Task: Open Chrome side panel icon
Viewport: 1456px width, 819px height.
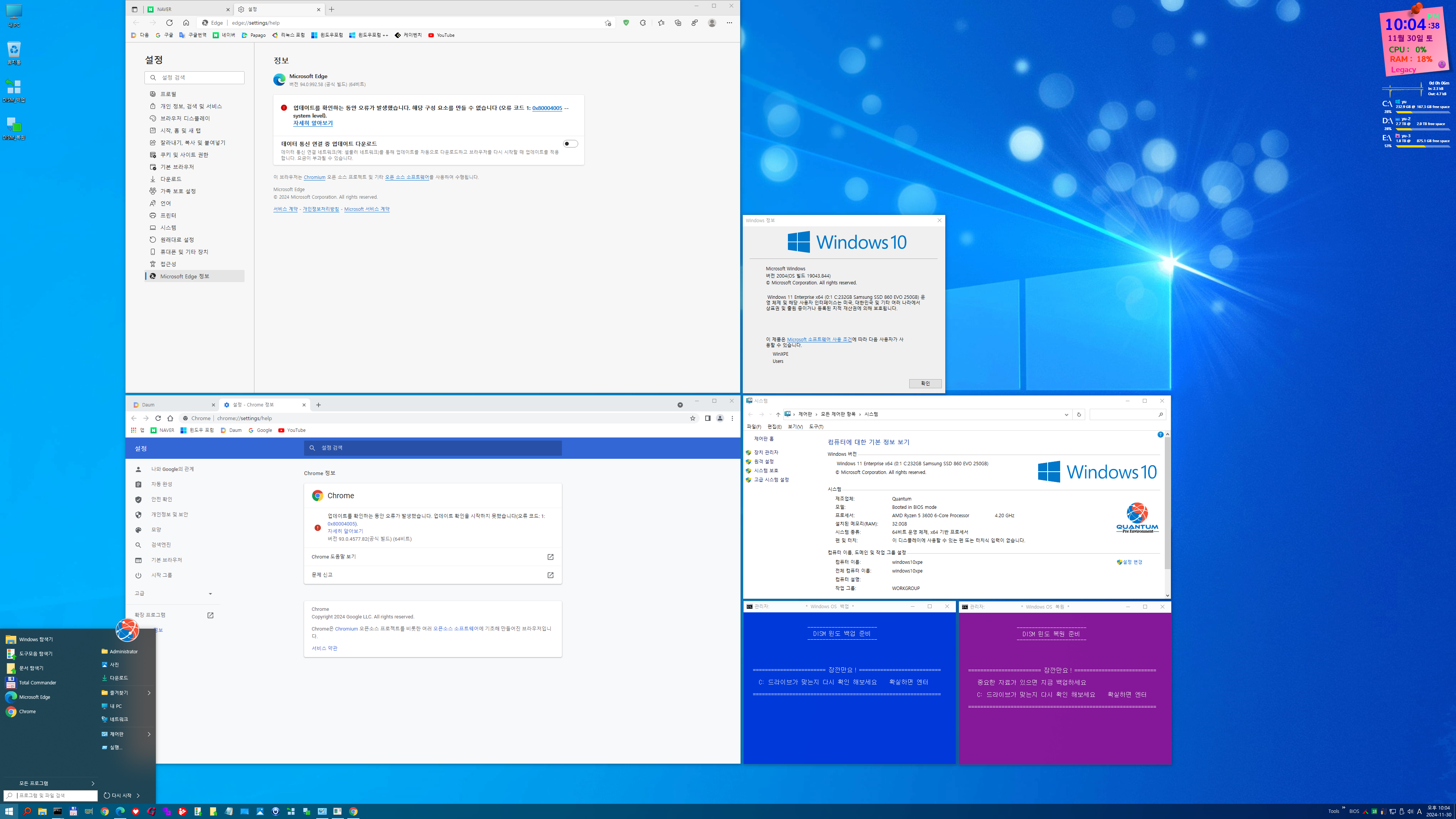Action: tap(708, 418)
